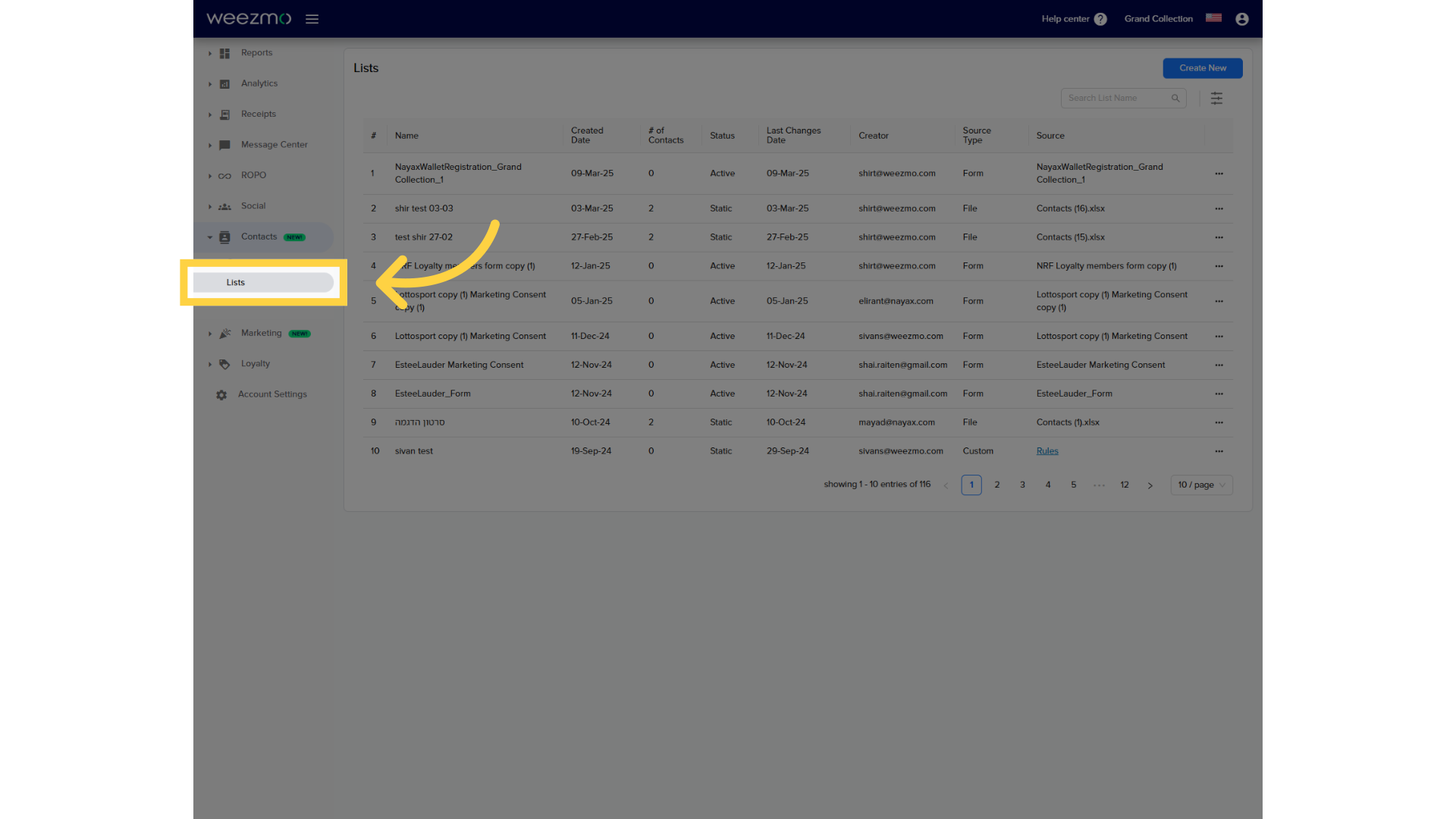Open the Reports menu item
The width and height of the screenshot is (1456, 819).
tap(256, 53)
